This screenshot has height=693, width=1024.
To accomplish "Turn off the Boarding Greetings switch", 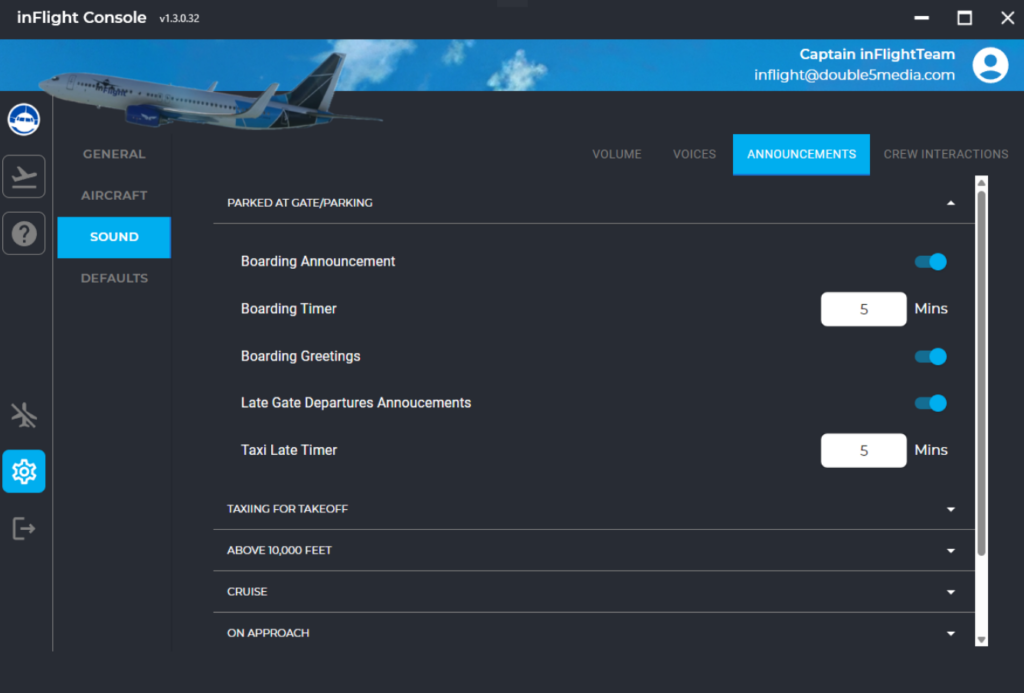I will pyautogui.click(x=930, y=357).
